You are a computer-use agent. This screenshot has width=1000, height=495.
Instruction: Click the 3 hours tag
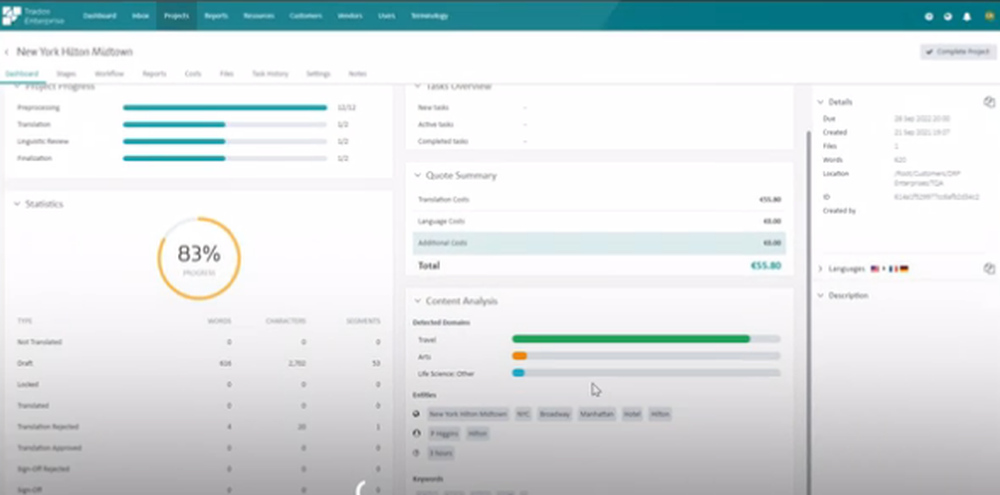click(x=441, y=453)
